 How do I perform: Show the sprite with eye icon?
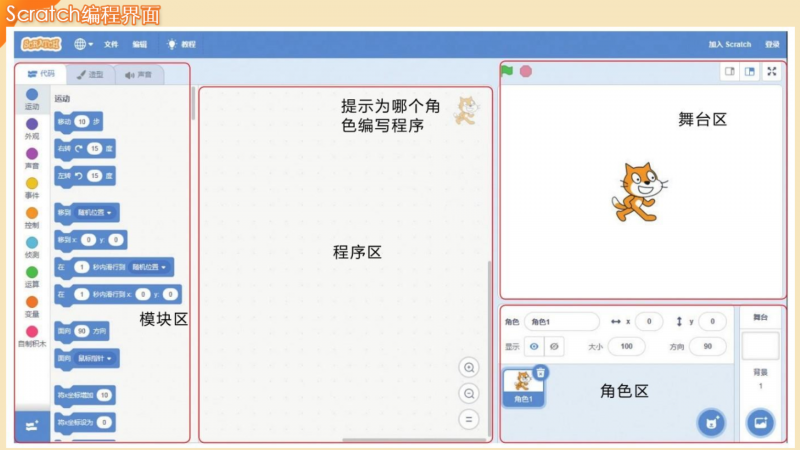click(534, 347)
